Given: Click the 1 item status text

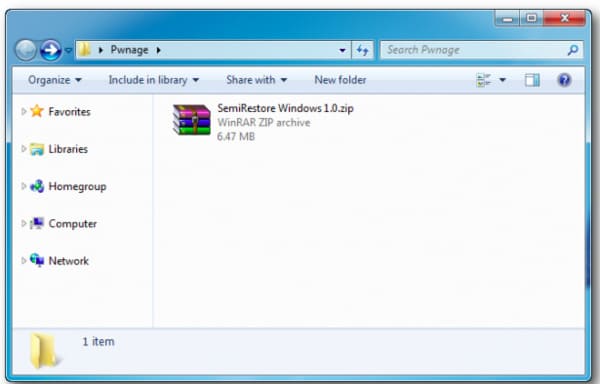Looking at the screenshot, I should pos(98,341).
